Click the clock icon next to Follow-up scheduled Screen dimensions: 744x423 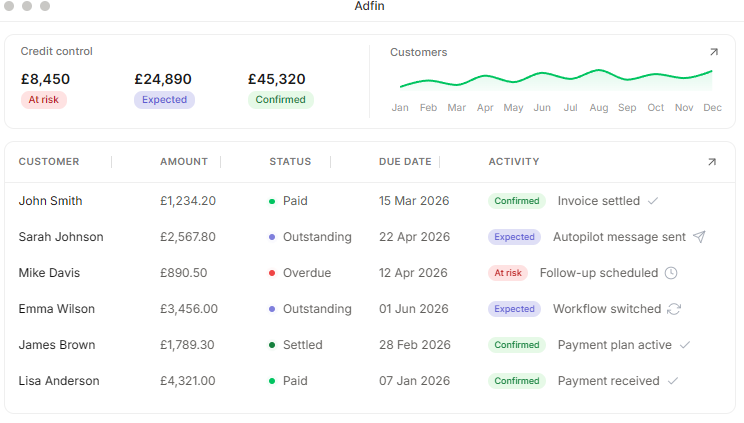(671, 273)
